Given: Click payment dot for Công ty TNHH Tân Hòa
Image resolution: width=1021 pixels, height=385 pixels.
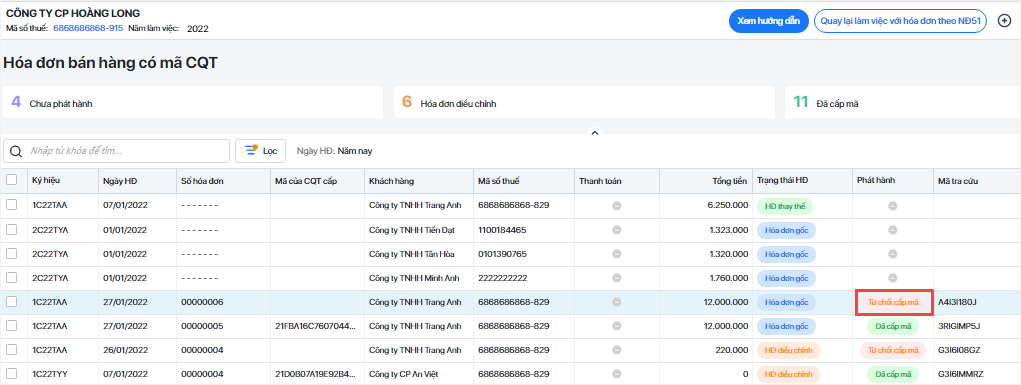Looking at the screenshot, I should [x=616, y=254].
